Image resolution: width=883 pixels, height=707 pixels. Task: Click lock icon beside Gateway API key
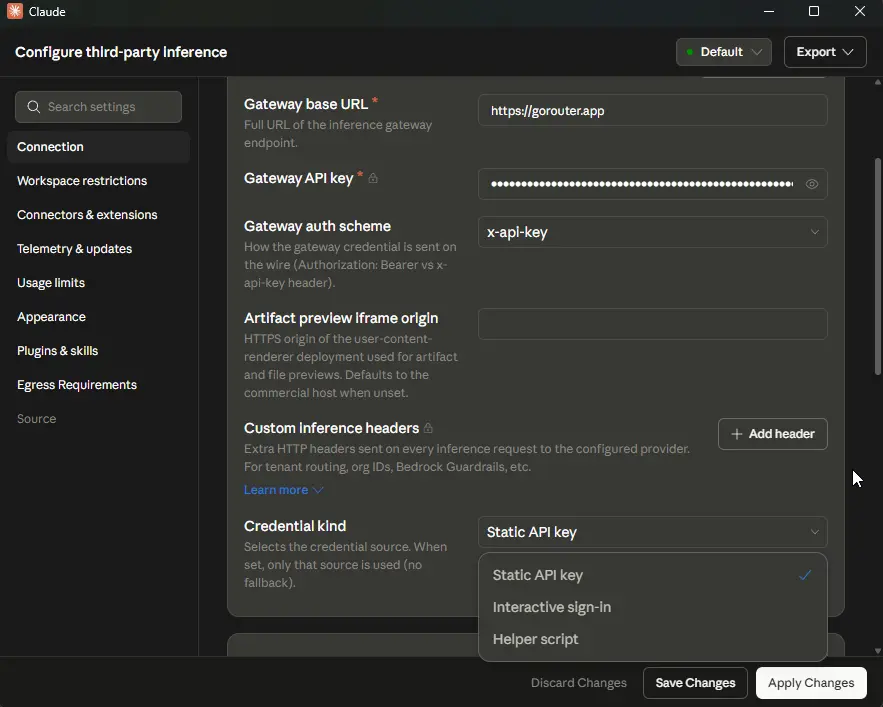tap(373, 178)
